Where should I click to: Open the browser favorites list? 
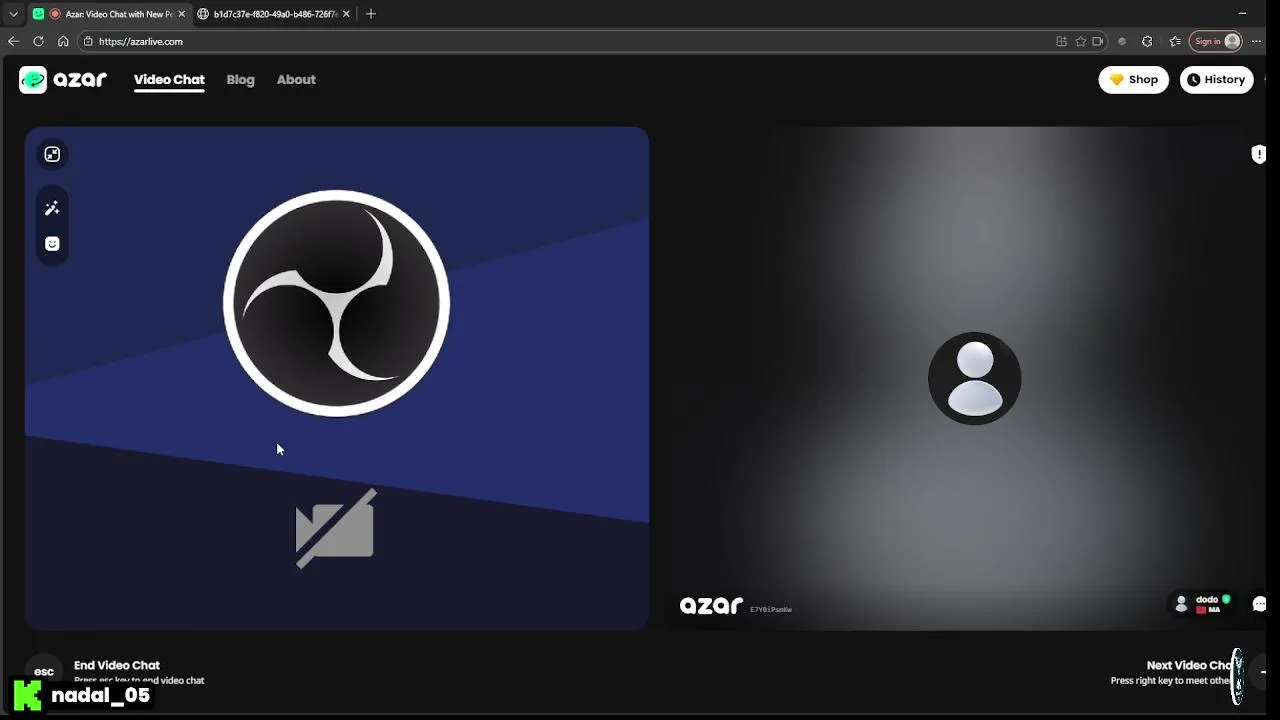(1175, 41)
